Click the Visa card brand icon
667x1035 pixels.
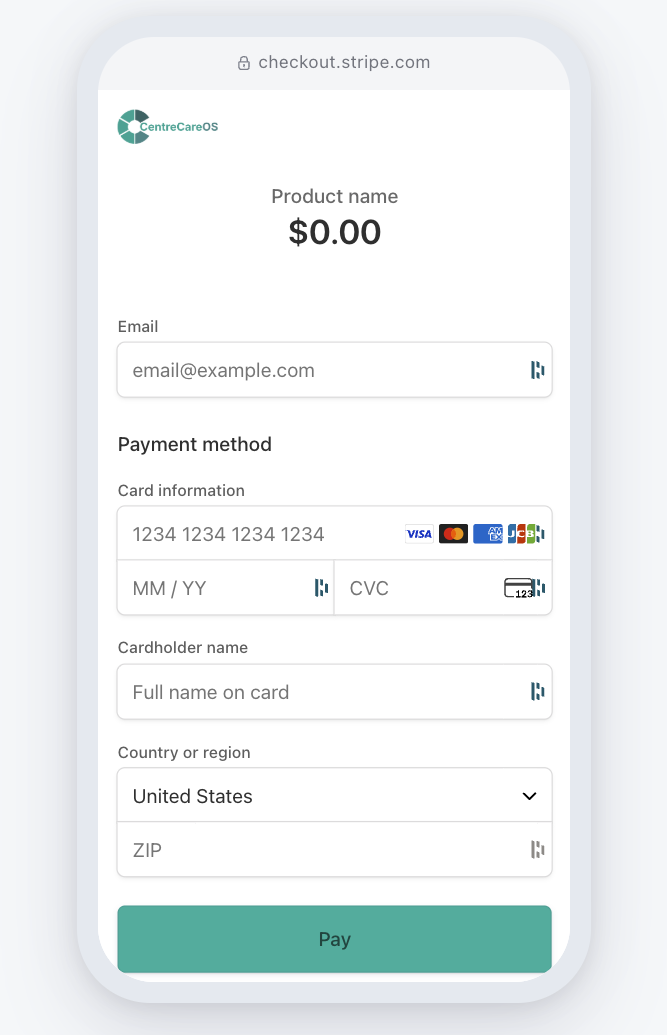click(x=418, y=533)
